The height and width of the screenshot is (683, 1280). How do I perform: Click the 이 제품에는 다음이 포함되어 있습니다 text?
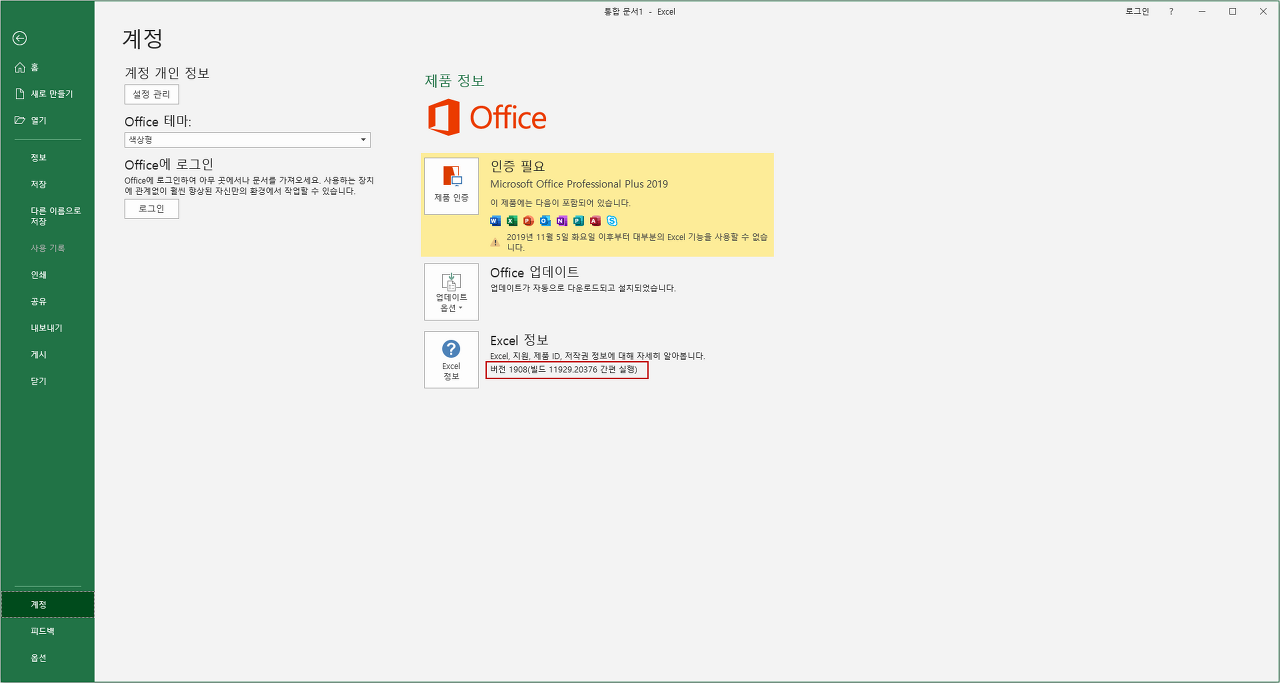[x=560, y=203]
